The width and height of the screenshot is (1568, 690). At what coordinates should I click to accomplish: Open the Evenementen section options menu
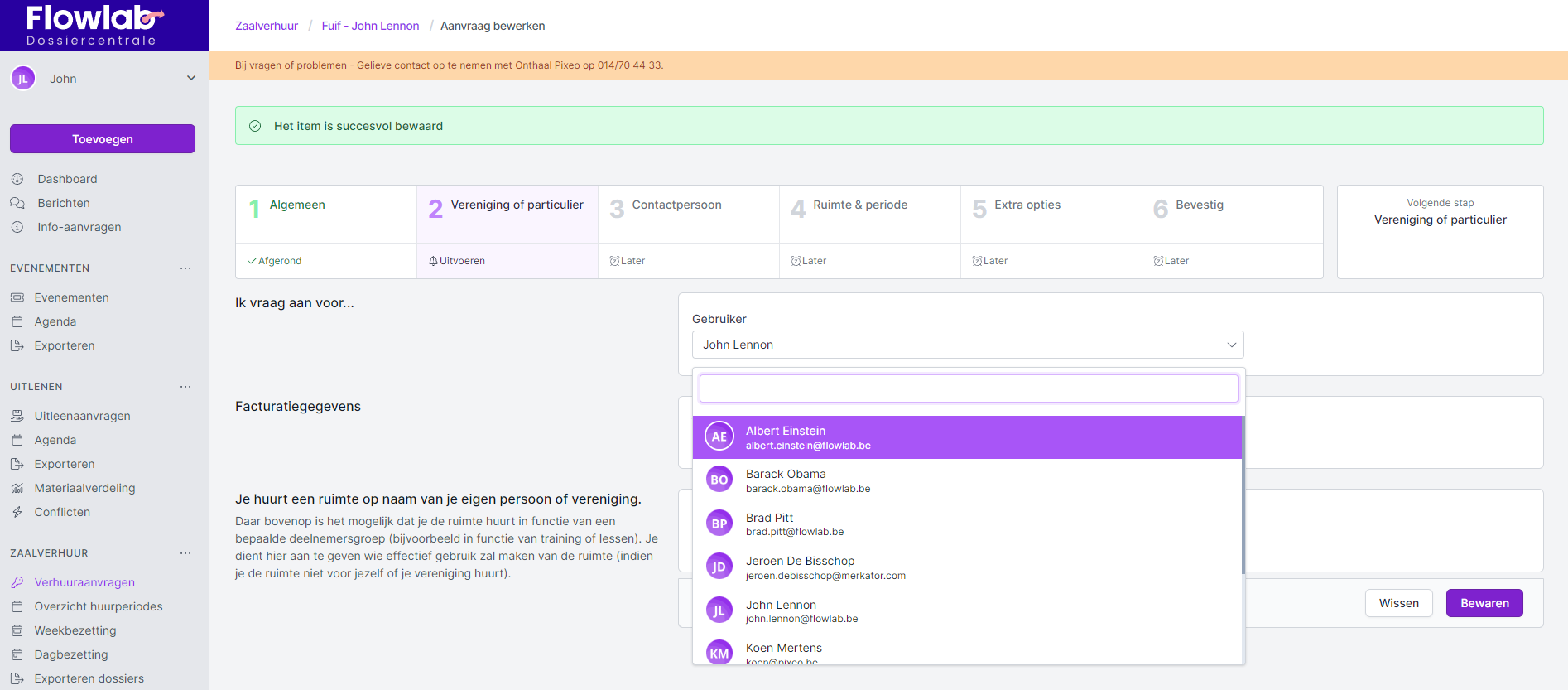pyautogui.click(x=185, y=268)
